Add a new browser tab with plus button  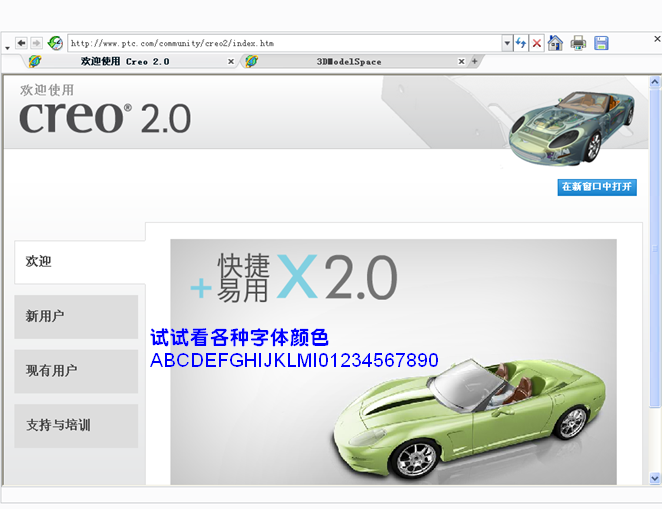click(x=474, y=61)
